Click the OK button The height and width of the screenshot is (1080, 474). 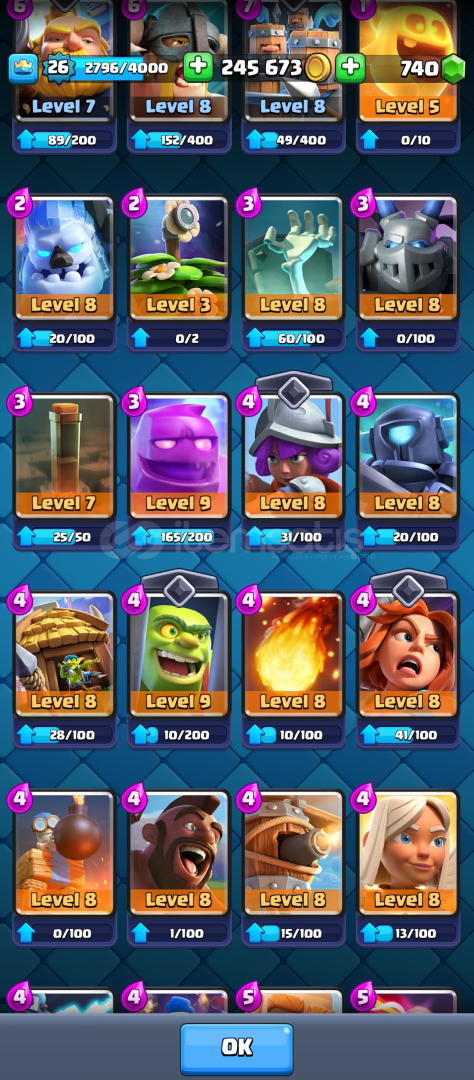[x=237, y=1047]
